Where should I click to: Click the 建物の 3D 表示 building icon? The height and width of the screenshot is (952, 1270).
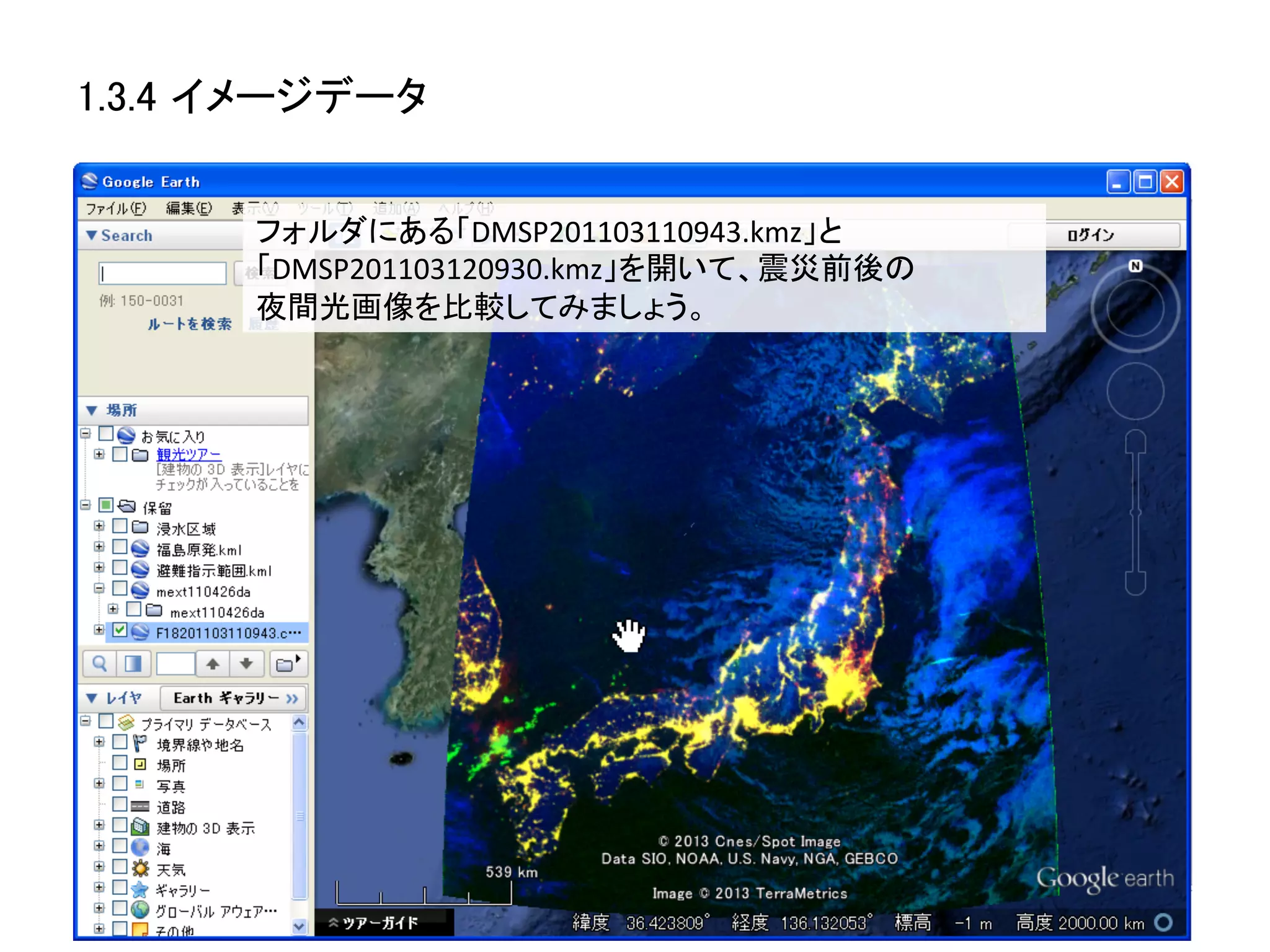pos(140,826)
